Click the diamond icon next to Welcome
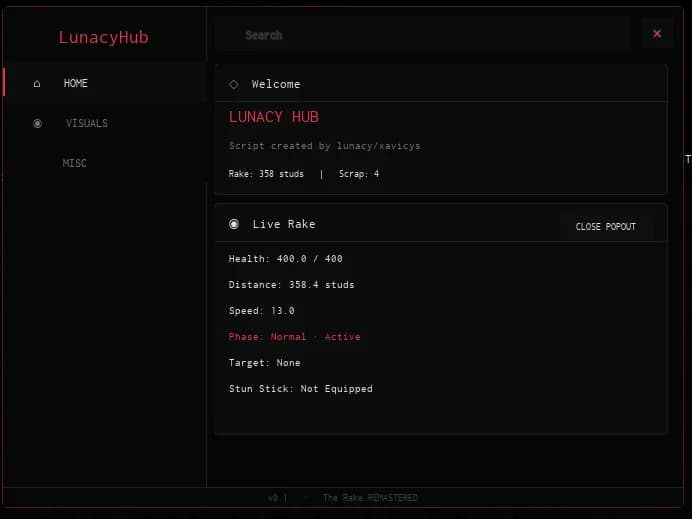 [x=234, y=84]
